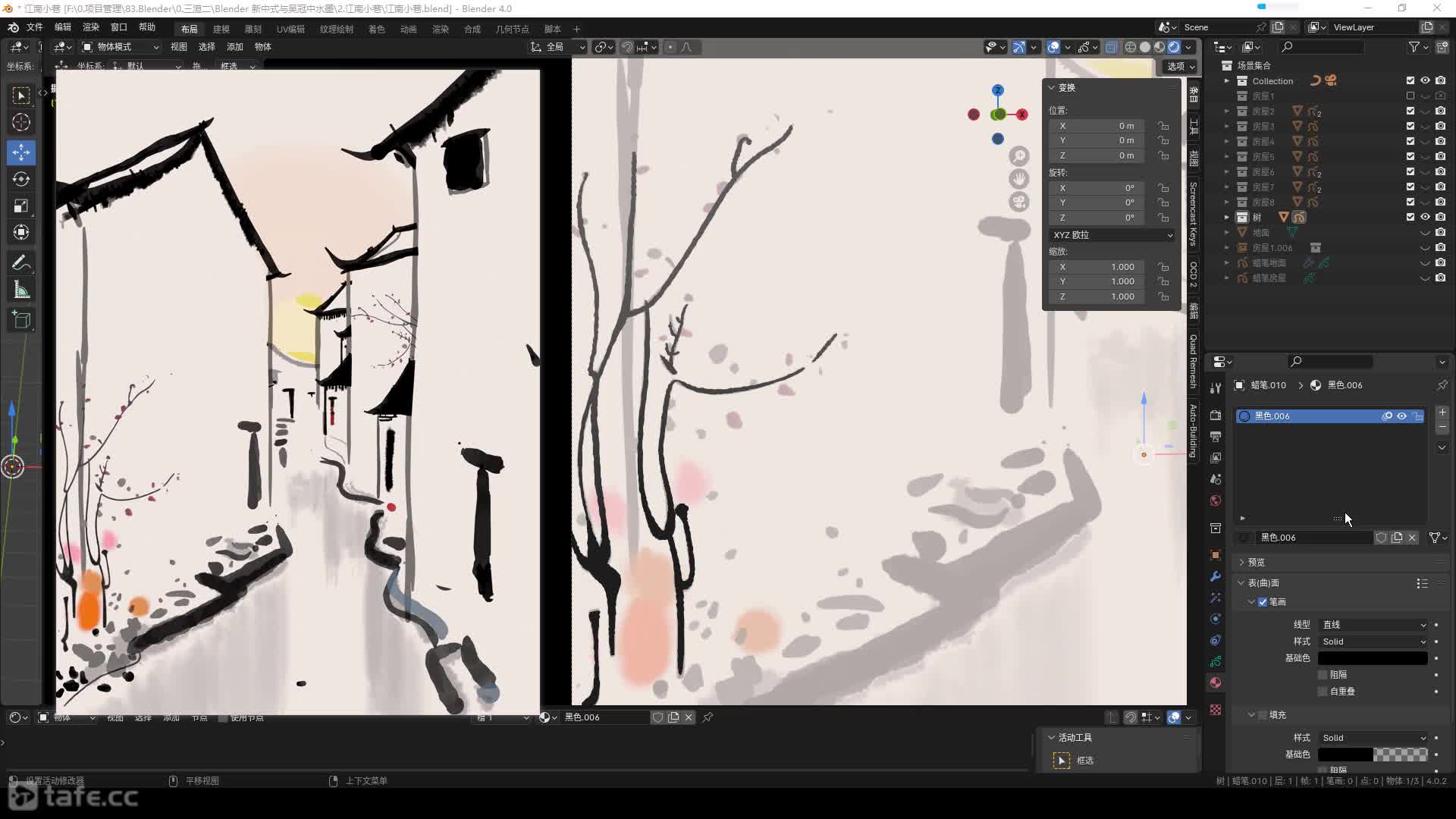Hide the Collection with its eye icon
Screen dimensions: 1456x819
[x=1425, y=80]
